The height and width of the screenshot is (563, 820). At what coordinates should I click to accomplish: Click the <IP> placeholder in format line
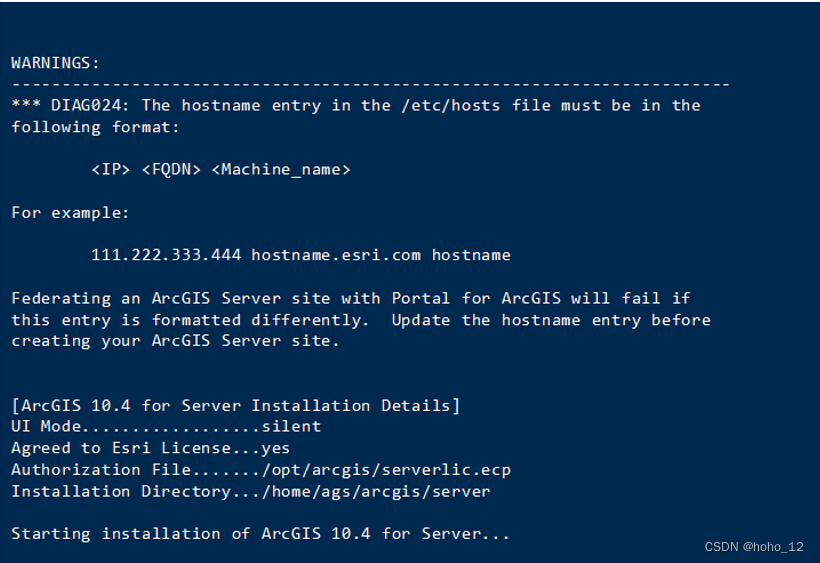[x=110, y=169]
